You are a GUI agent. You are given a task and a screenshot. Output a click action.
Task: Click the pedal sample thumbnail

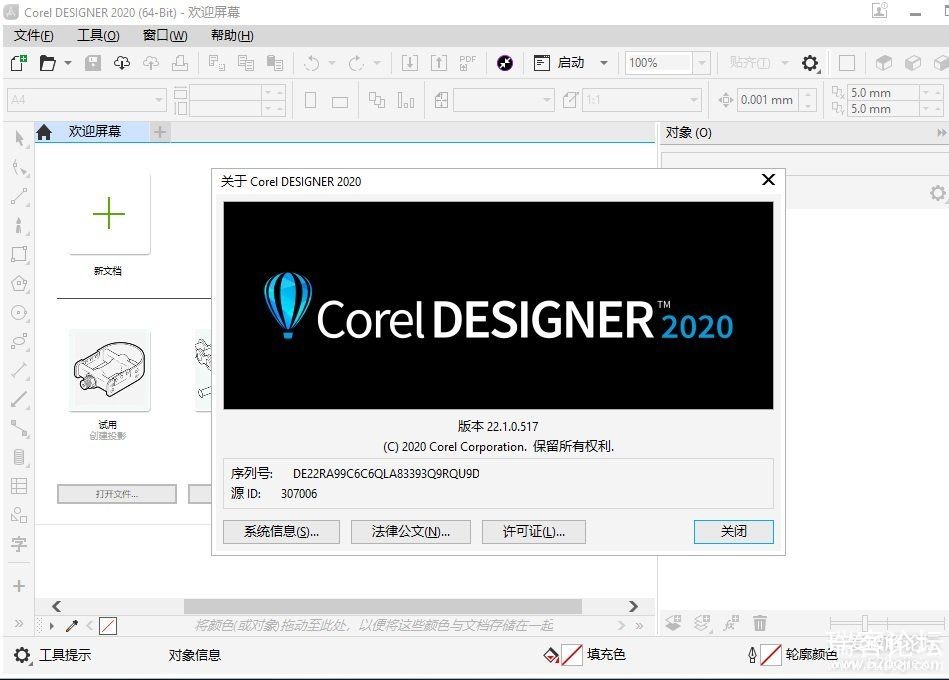(109, 370)
